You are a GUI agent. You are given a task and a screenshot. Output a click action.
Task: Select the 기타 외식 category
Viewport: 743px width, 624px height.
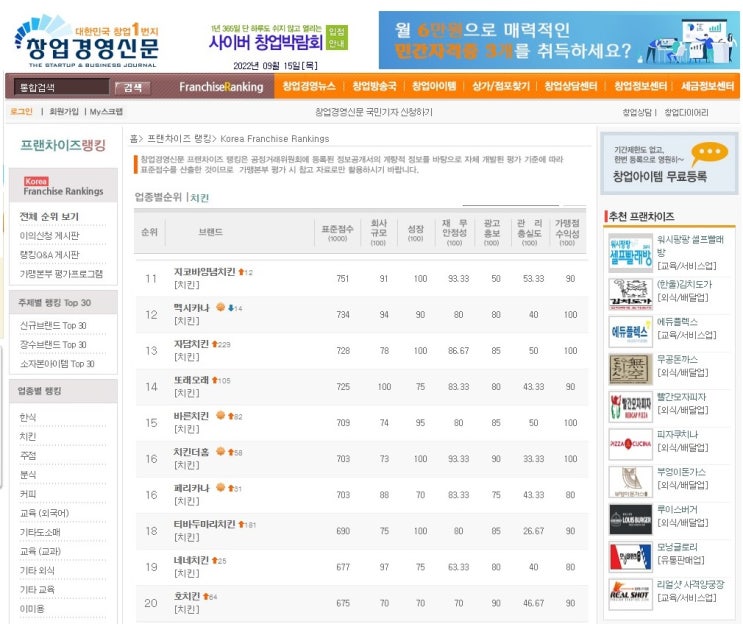point(37,570)
